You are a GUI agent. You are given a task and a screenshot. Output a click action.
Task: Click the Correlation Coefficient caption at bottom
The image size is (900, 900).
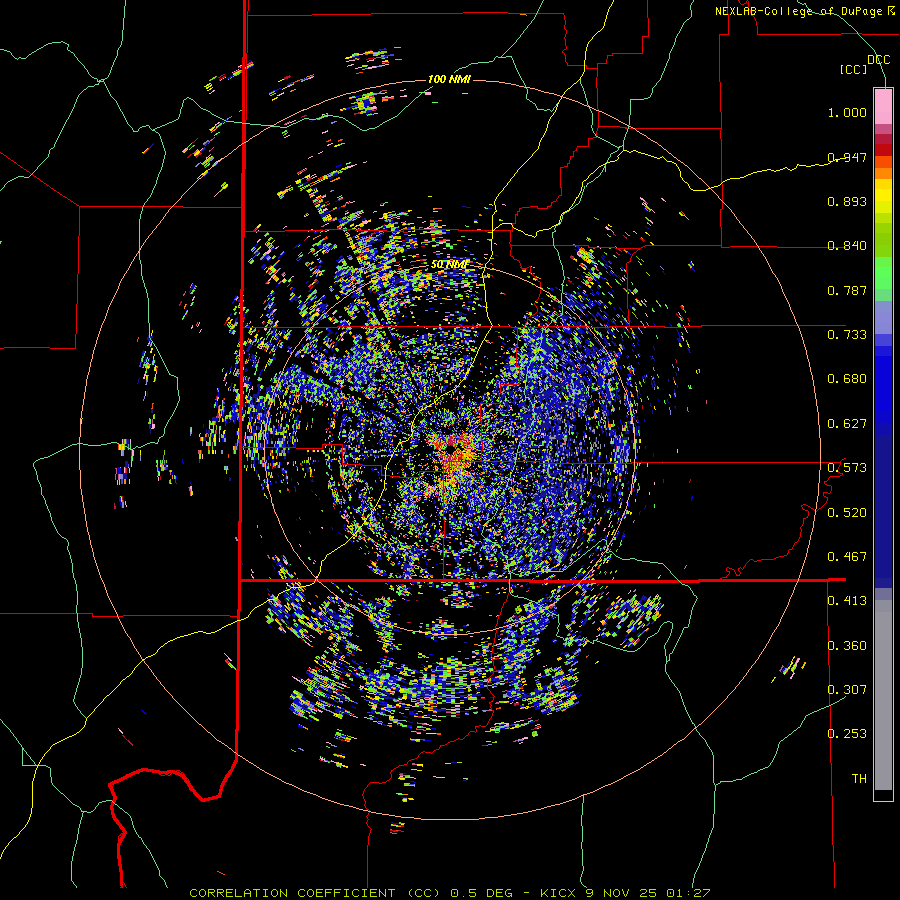[449, 893]
